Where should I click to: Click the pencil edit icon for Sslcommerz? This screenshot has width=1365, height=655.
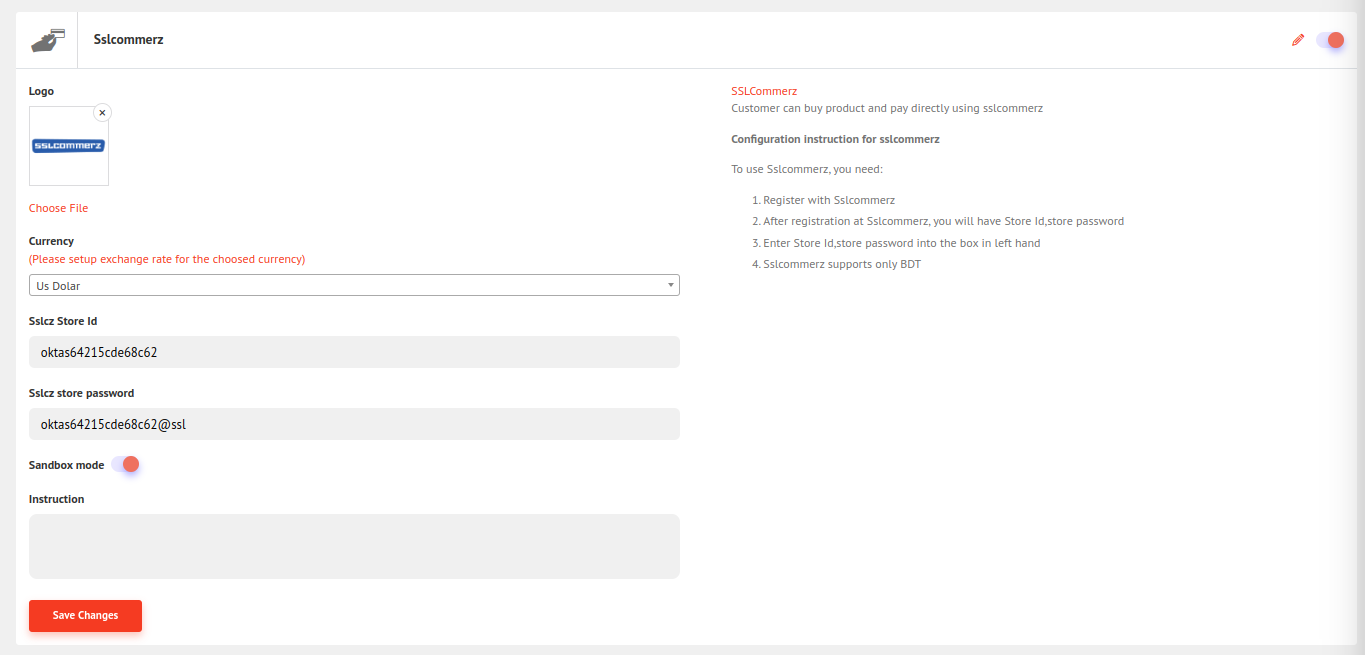pos(1298,40)
